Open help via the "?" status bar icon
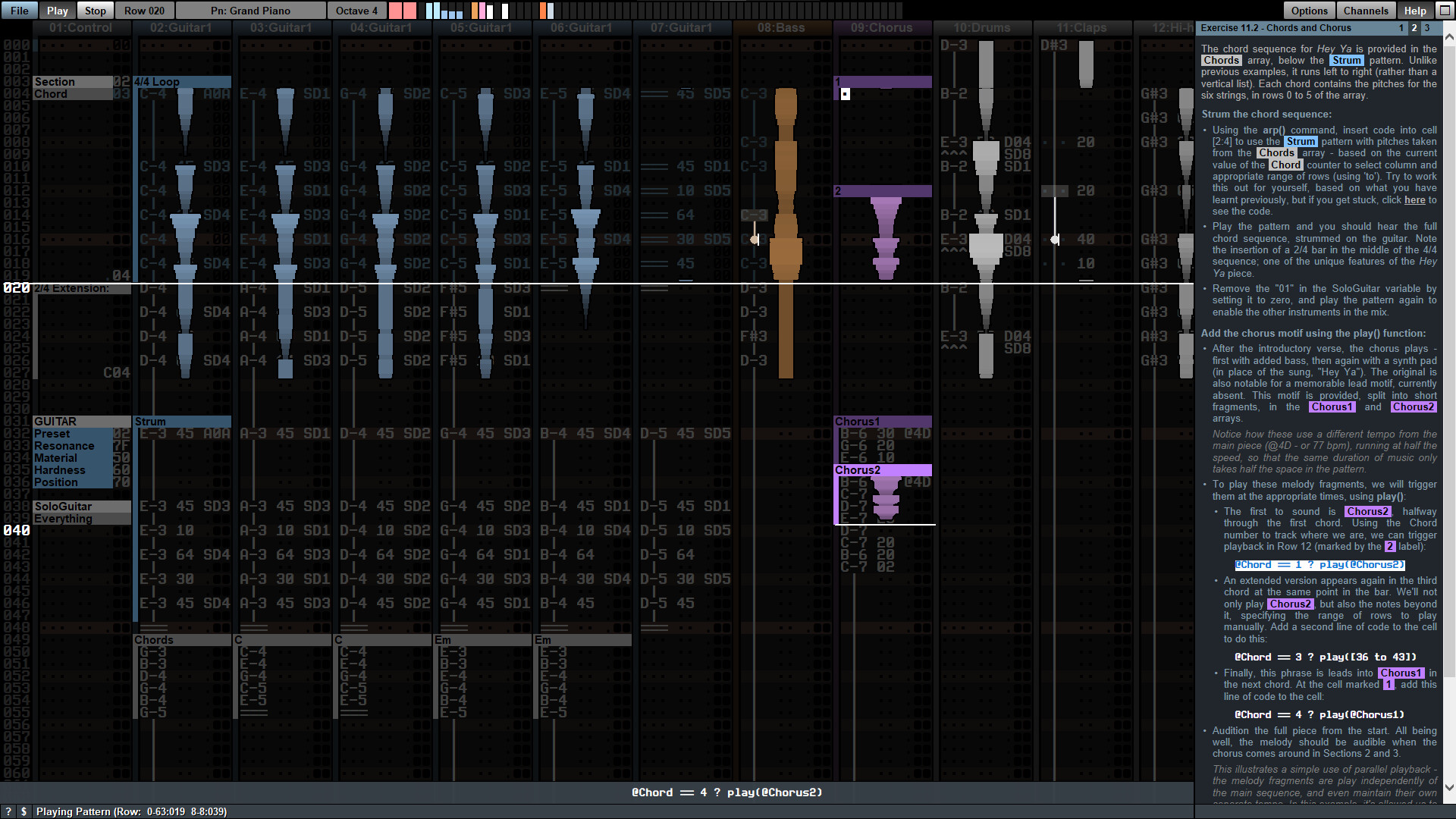This screenshot has height=819, width=1456. click(x=7, y=811)
